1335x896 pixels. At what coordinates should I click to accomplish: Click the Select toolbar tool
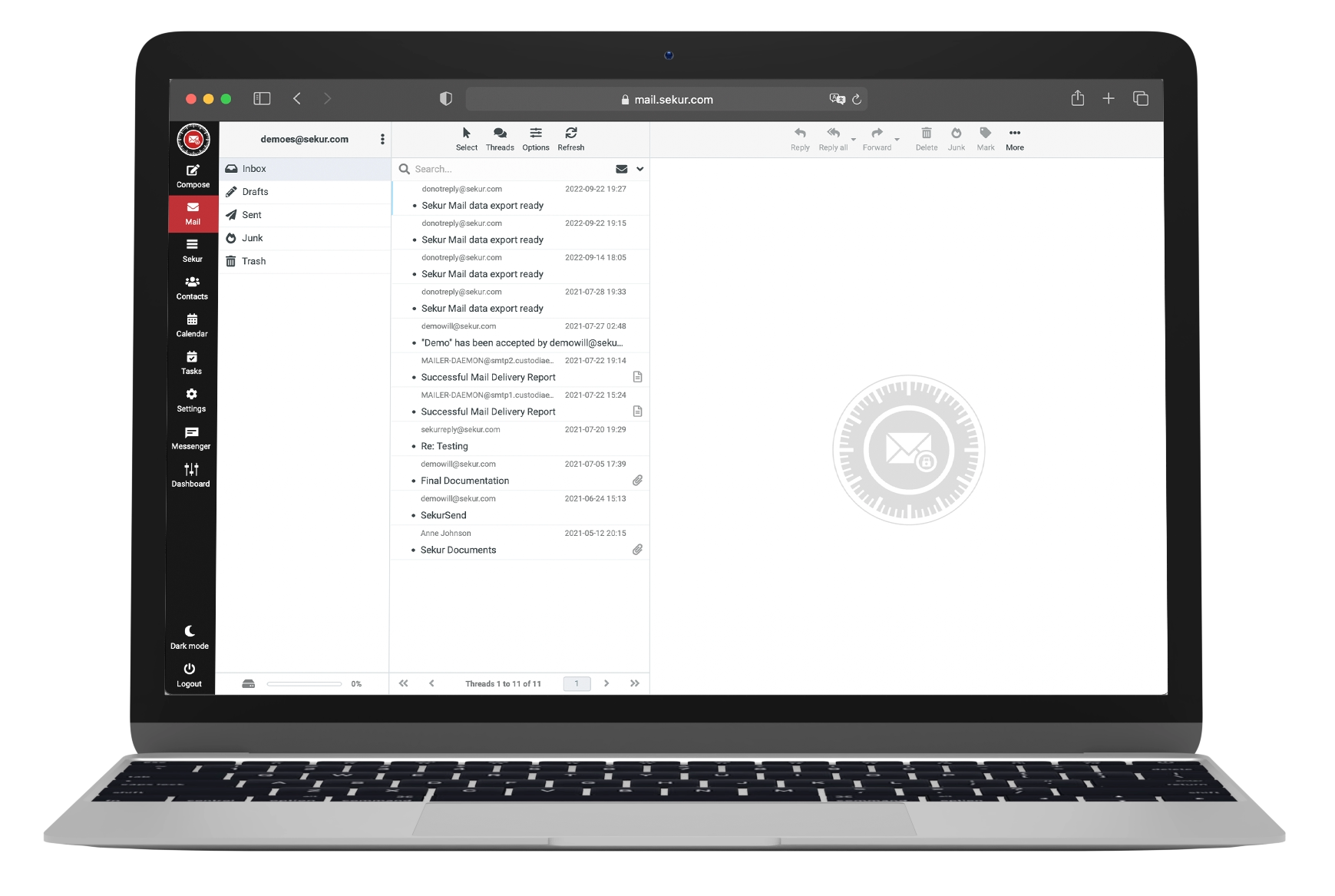(x=467, y=139)
